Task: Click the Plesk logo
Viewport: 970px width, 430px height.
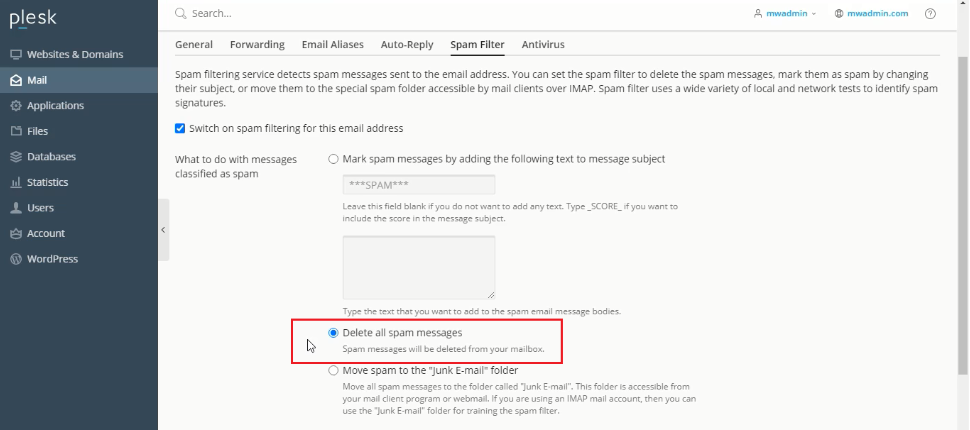Action: (33, 19)
